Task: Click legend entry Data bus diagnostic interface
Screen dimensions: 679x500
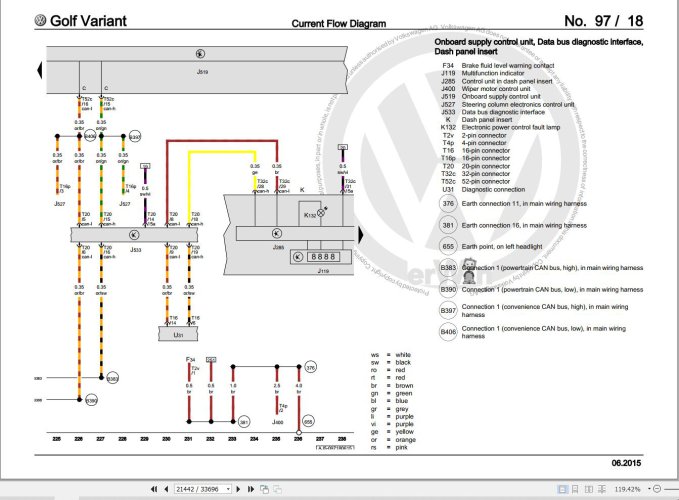Action: [503, 112]
